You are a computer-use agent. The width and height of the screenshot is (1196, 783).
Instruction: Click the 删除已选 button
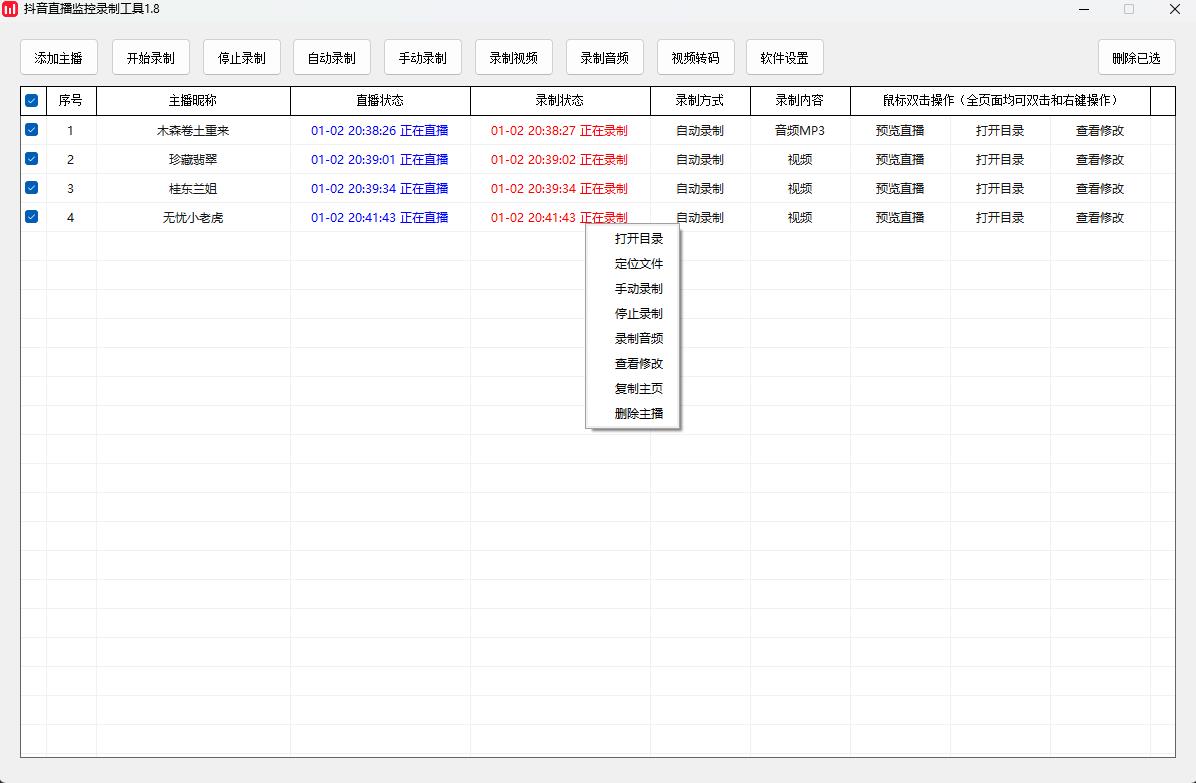tap(1136, 58)
